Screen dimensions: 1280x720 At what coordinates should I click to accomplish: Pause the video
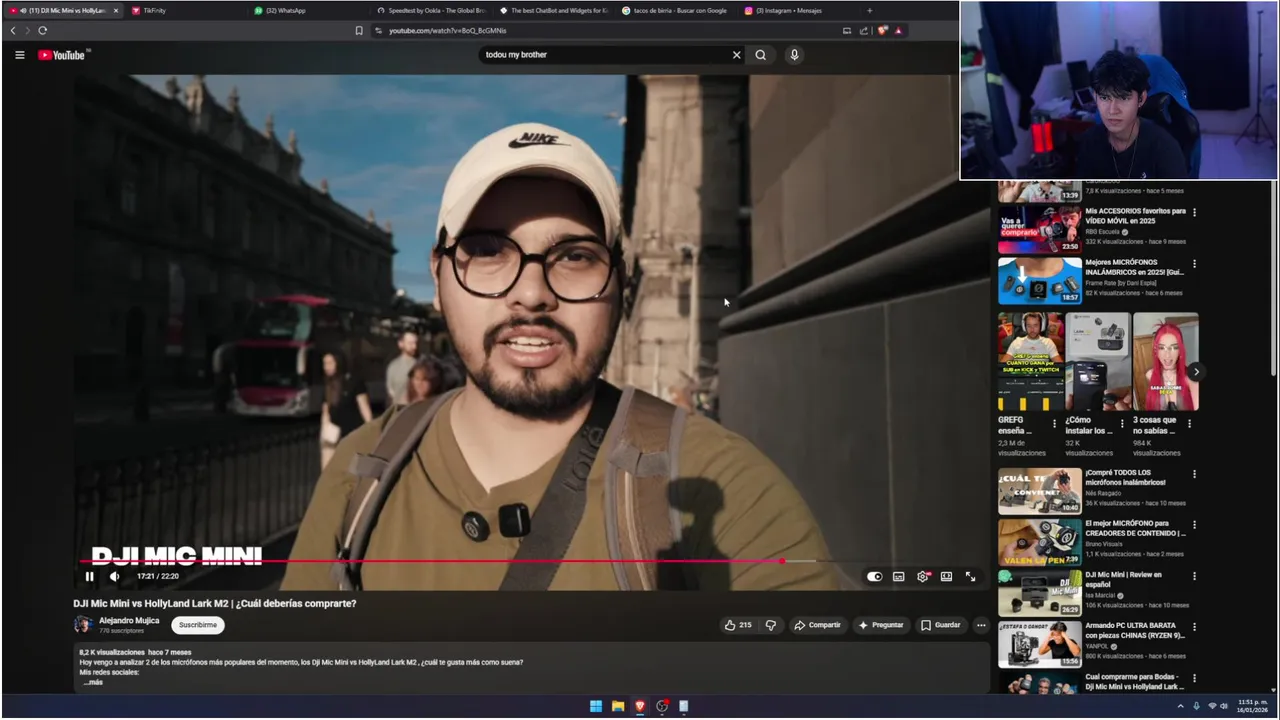pos(89,576)
